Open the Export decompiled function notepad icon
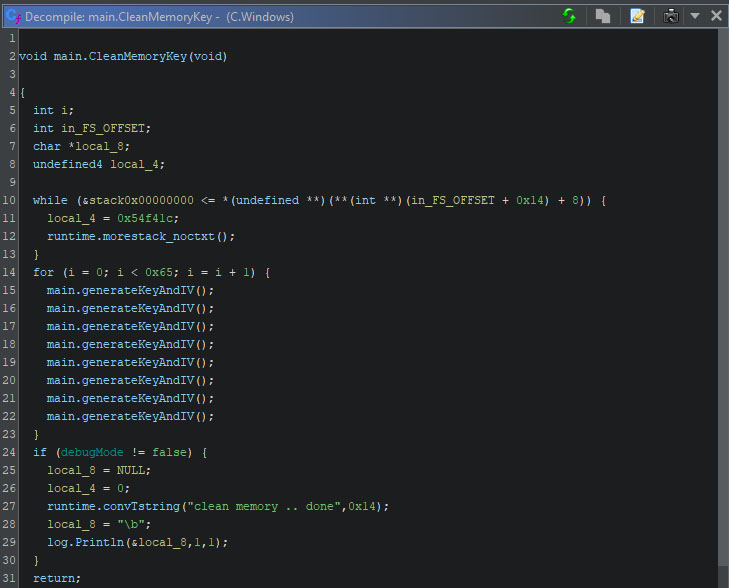Image resolution: width=729 pixels, height=588 pixels. point(637,16)
